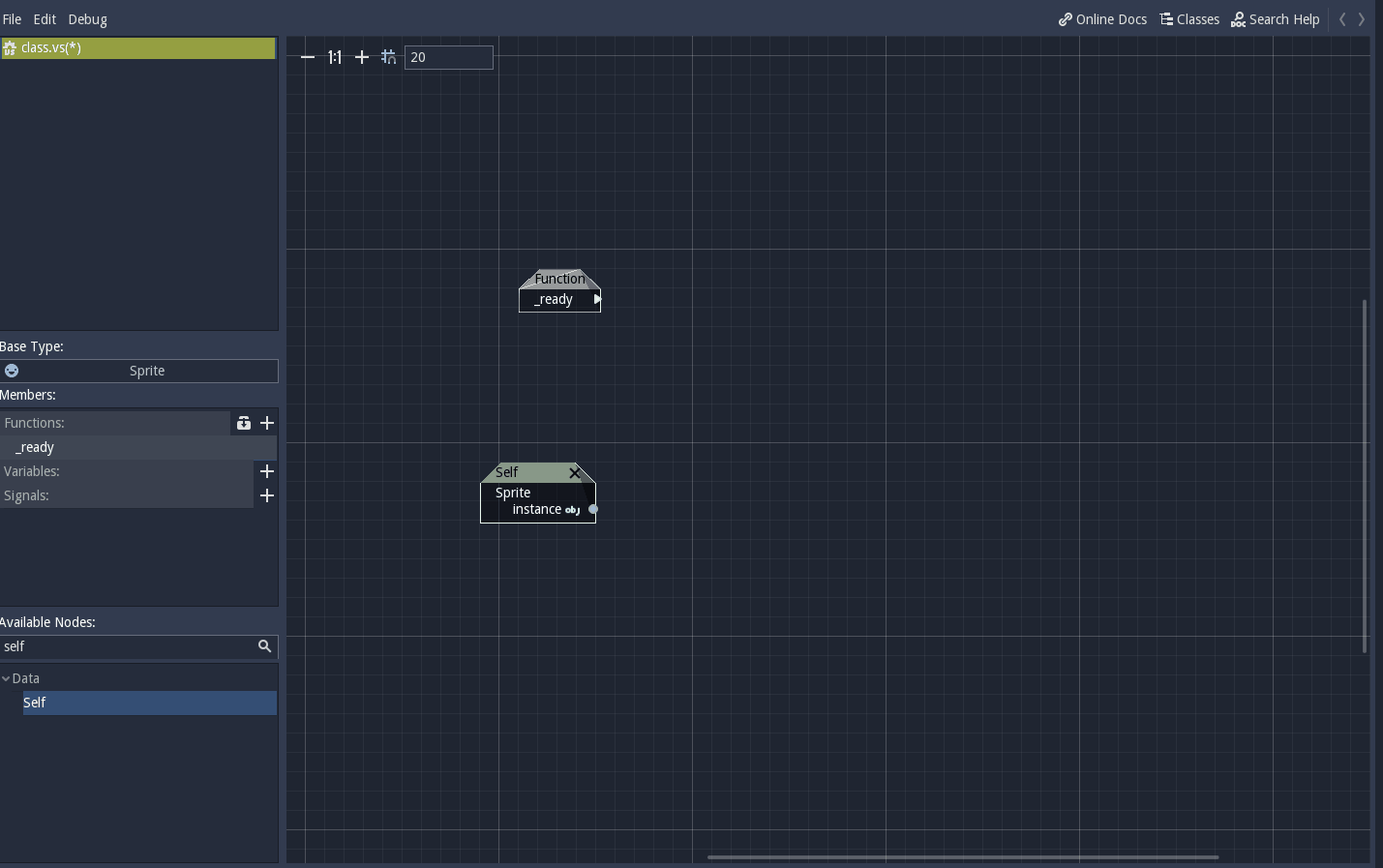
Task: Click Search Help
Action: tap(1276, 18)
